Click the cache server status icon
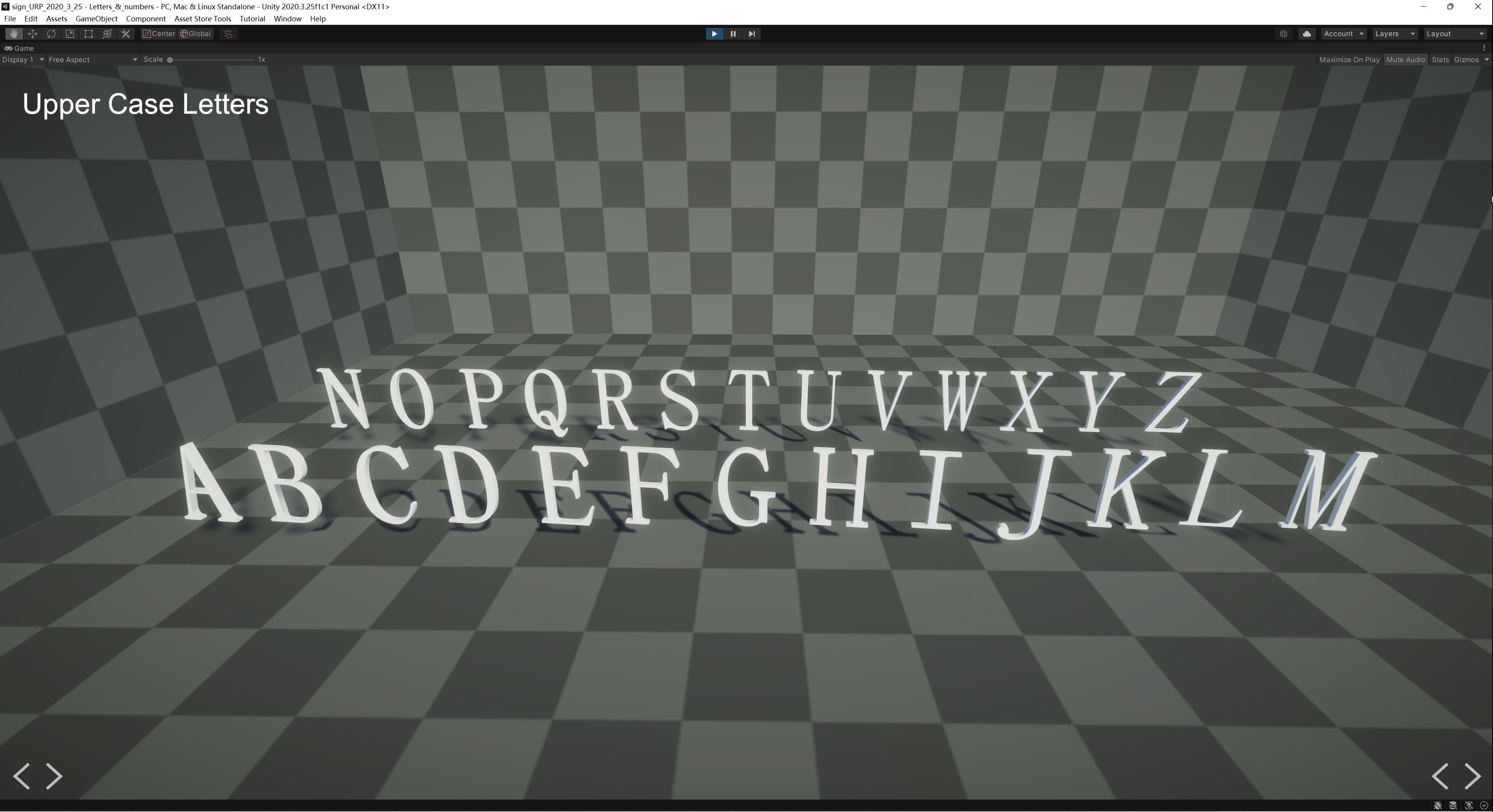The width and height of the screenshot is (1493, 812). [x=1453, y=806]
